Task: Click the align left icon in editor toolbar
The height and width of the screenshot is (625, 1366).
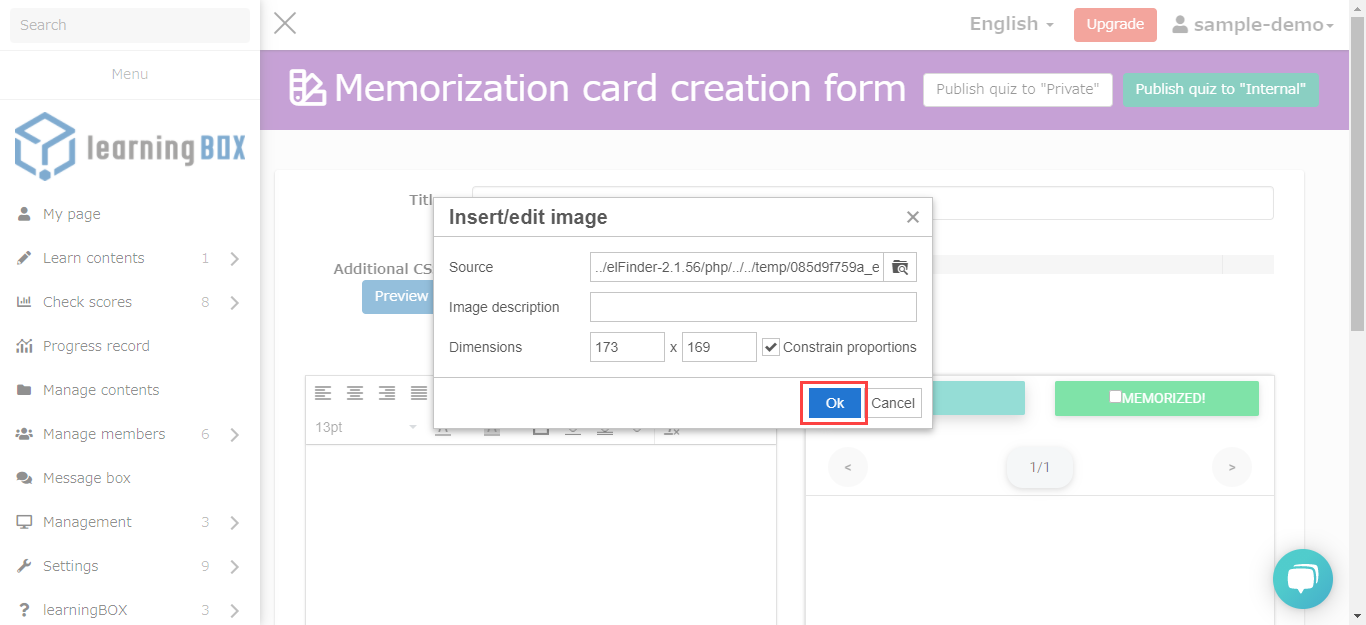Action: [323, 393]
